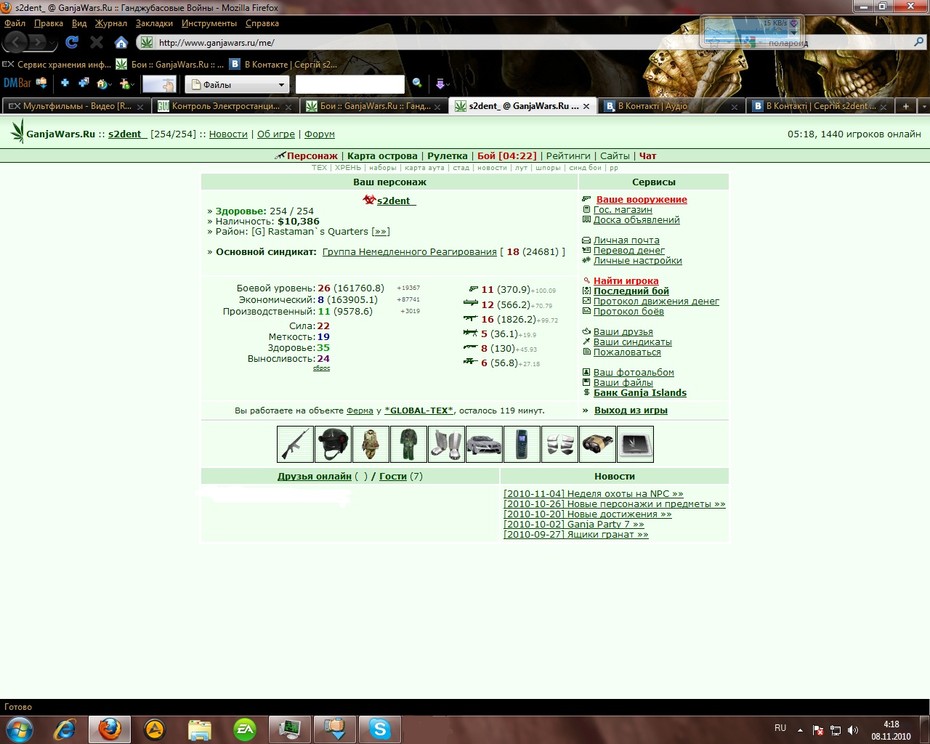The image size is (930, 744).
Task: Open the binoculars item slot
Action: pos(597,444)
